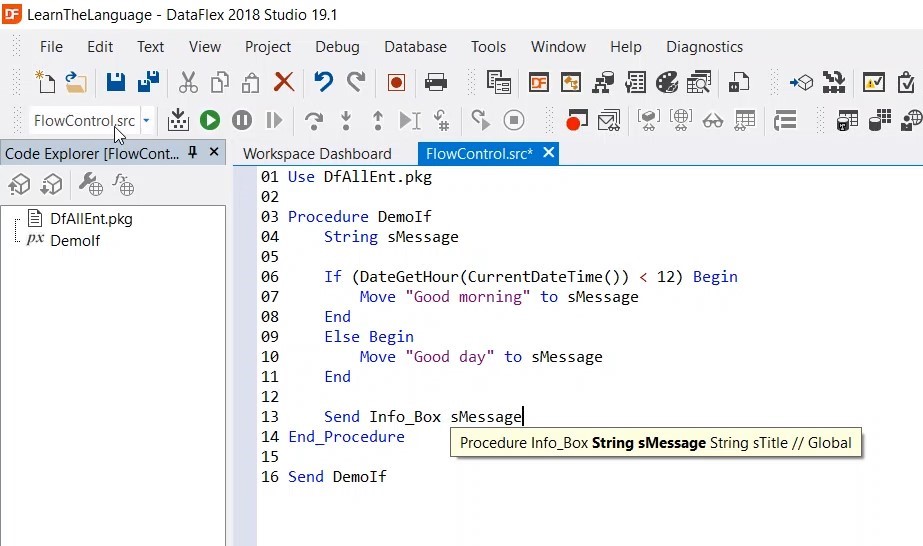Select DfAllEnt.pkg in the Code Explorer tree
The height and width of the screenshot is (546, 923).
91,218
